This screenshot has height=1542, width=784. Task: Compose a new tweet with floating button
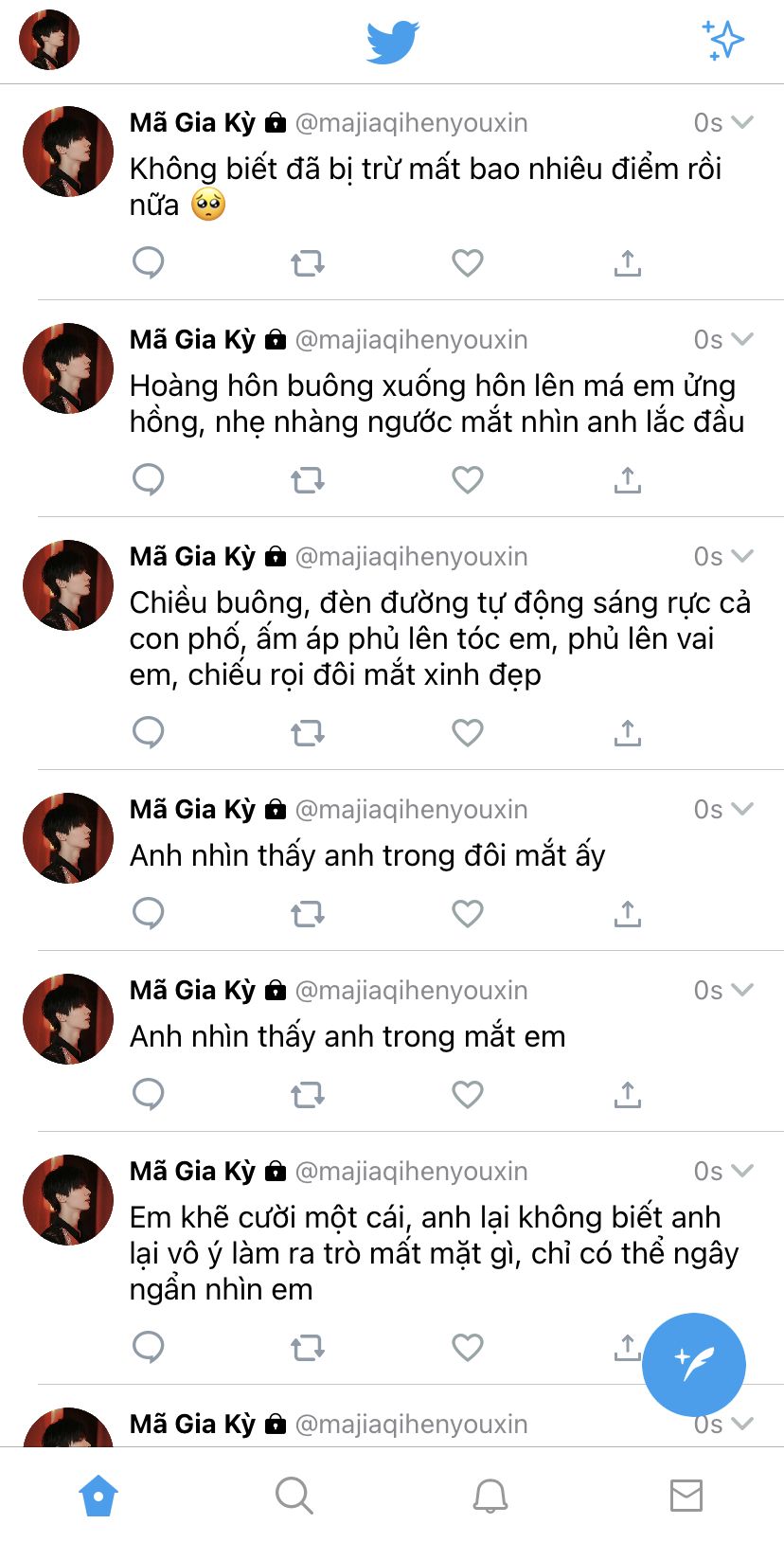tap(694, 1365)
